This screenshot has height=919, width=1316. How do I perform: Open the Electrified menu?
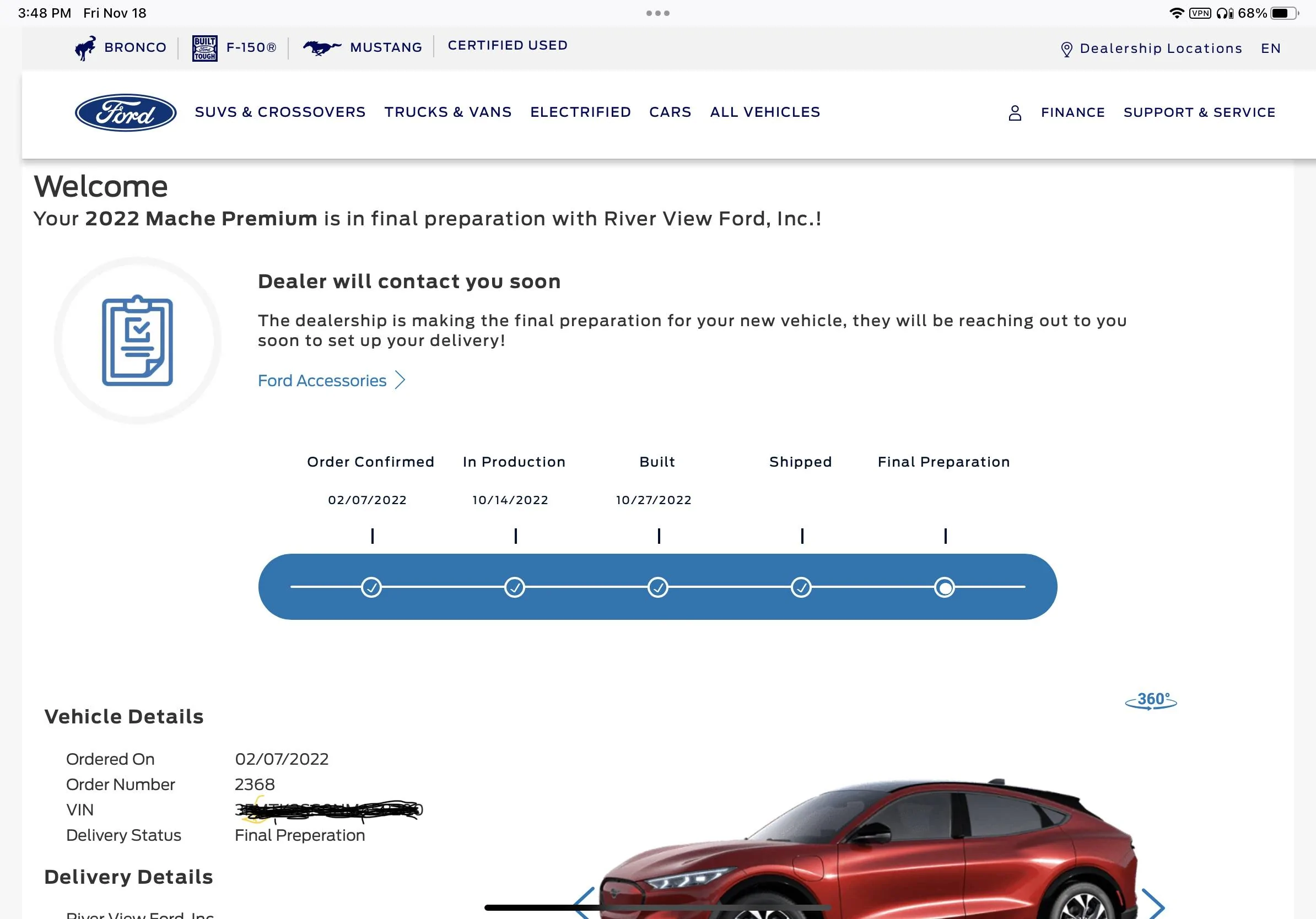581,112
